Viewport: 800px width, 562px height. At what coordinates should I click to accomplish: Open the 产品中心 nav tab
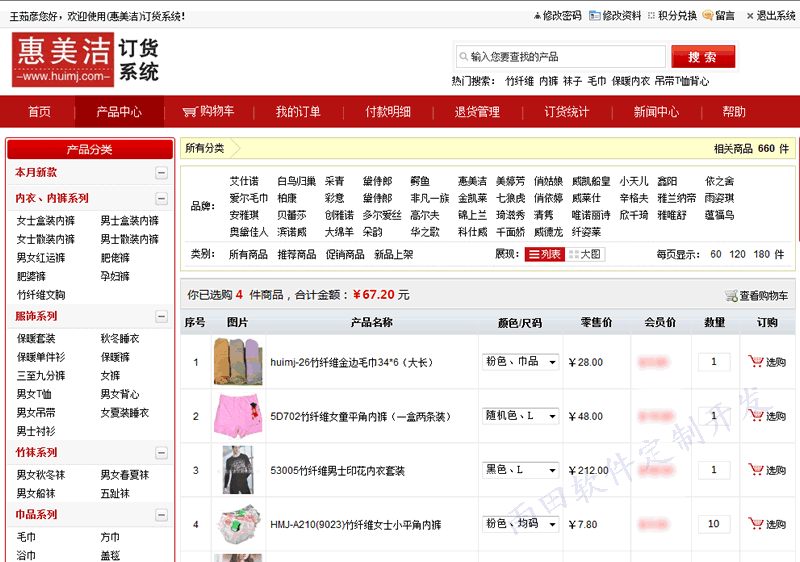click(119, 112)
